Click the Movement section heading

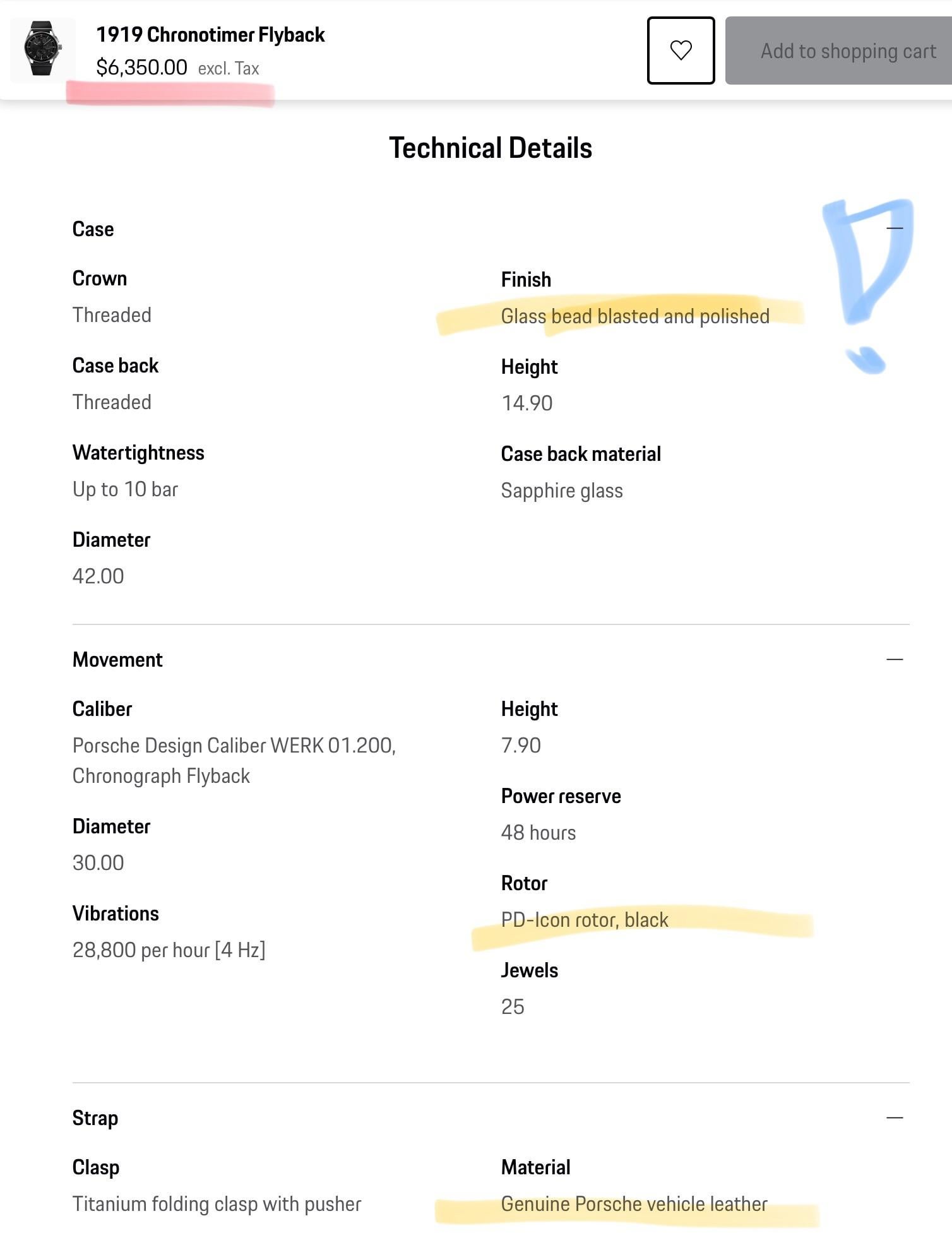(117, 660)
